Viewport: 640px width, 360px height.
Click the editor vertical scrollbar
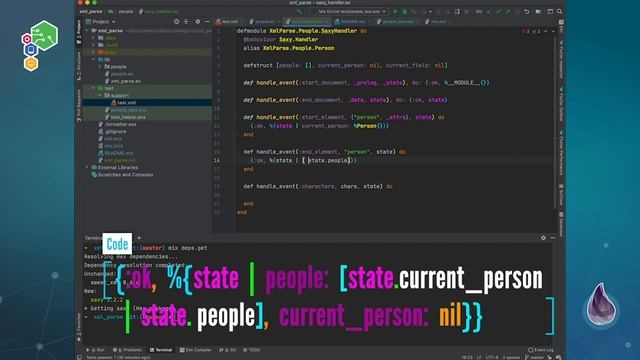click(x=555, y=122)
